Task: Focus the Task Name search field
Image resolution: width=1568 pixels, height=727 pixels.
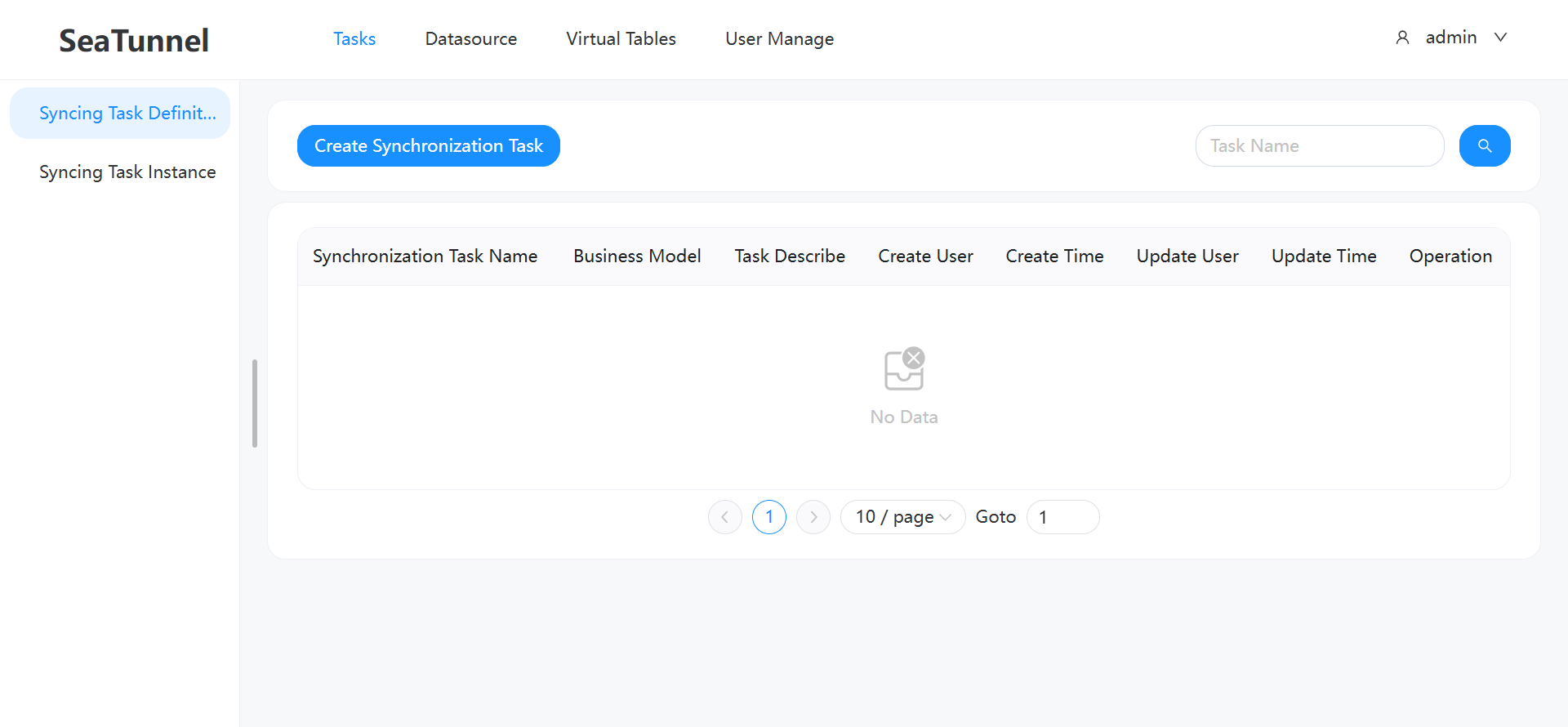Action: click(x=1320, y=145)
